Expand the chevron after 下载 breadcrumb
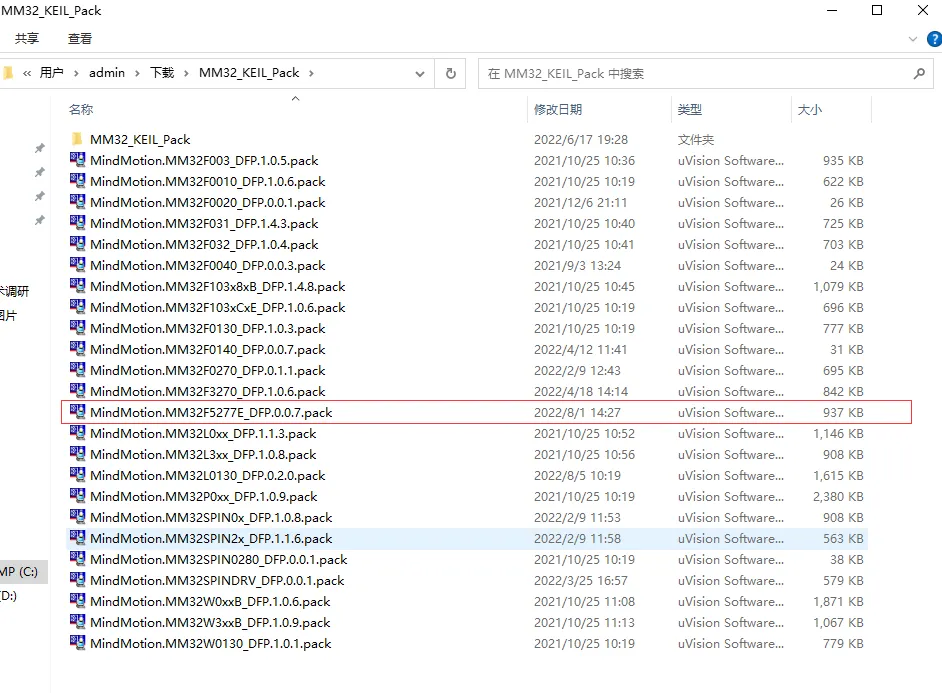This screenshot has width=942, height=693. pos(186,73)
